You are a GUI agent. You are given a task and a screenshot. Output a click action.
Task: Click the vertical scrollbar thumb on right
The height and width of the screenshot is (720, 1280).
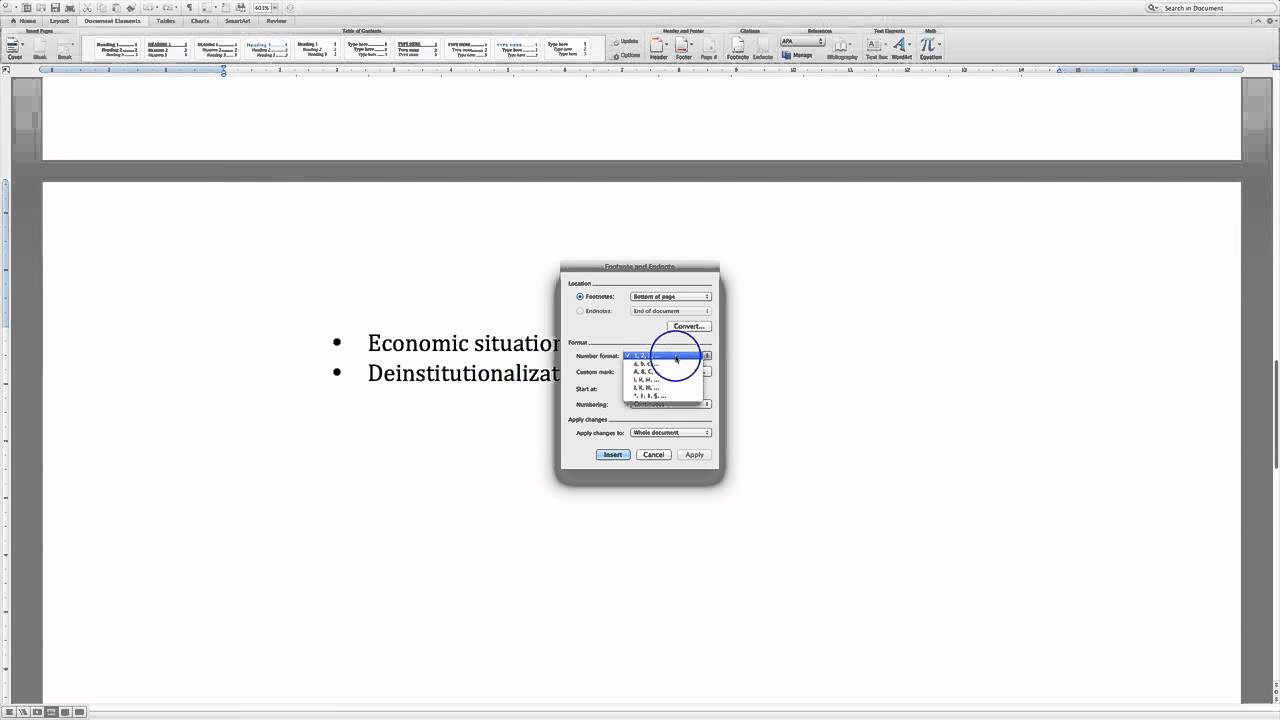pos(1276,412)
